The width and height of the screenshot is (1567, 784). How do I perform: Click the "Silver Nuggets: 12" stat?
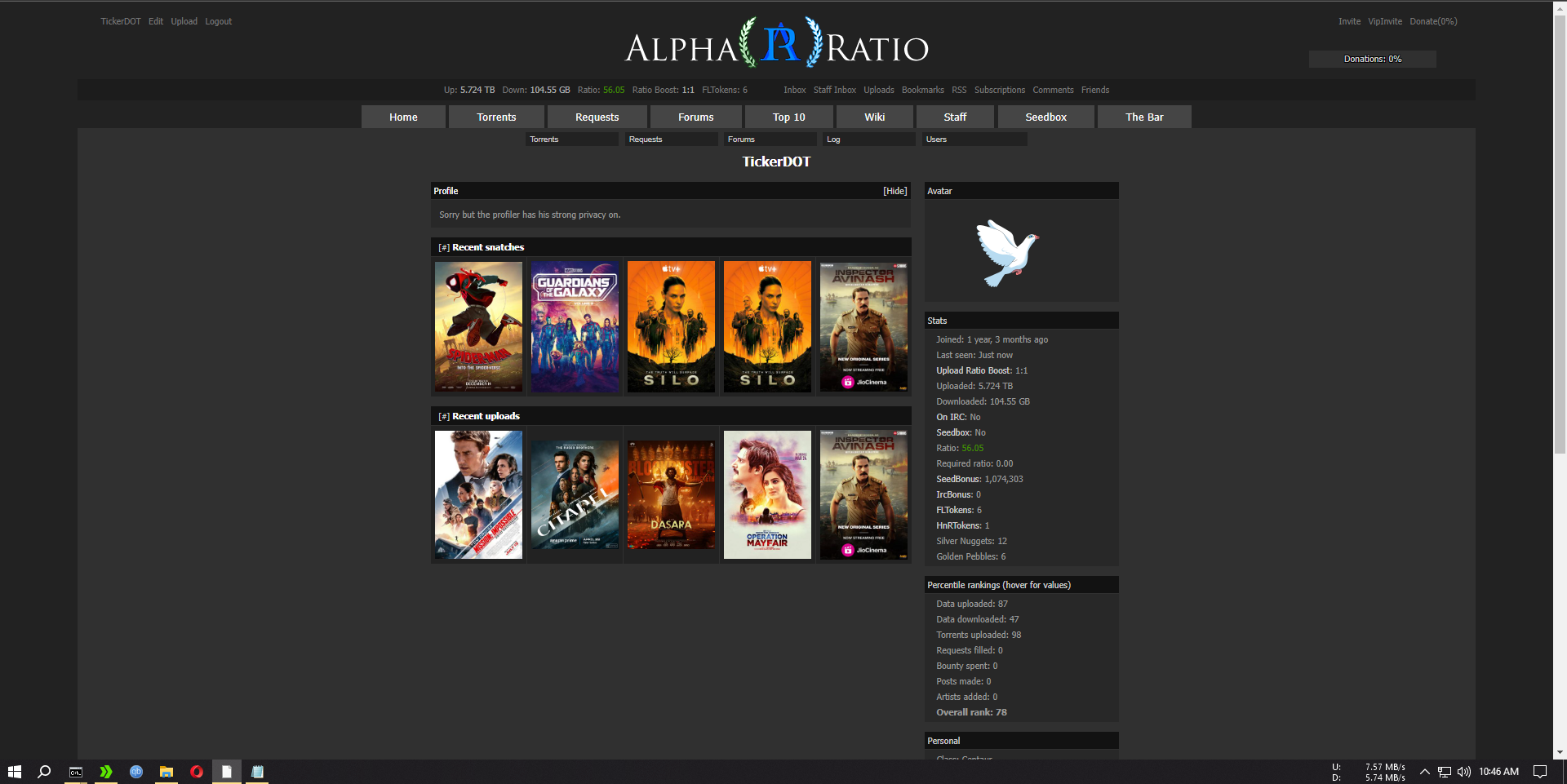tap(971, 541)
